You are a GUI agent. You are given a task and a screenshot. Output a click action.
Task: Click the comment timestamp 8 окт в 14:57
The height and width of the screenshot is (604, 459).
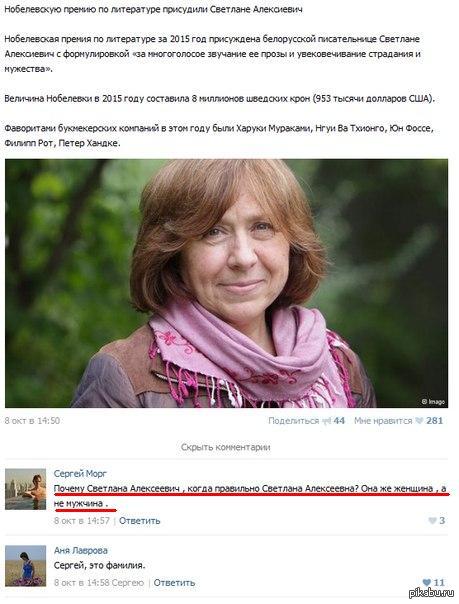(x=82, y=521)
